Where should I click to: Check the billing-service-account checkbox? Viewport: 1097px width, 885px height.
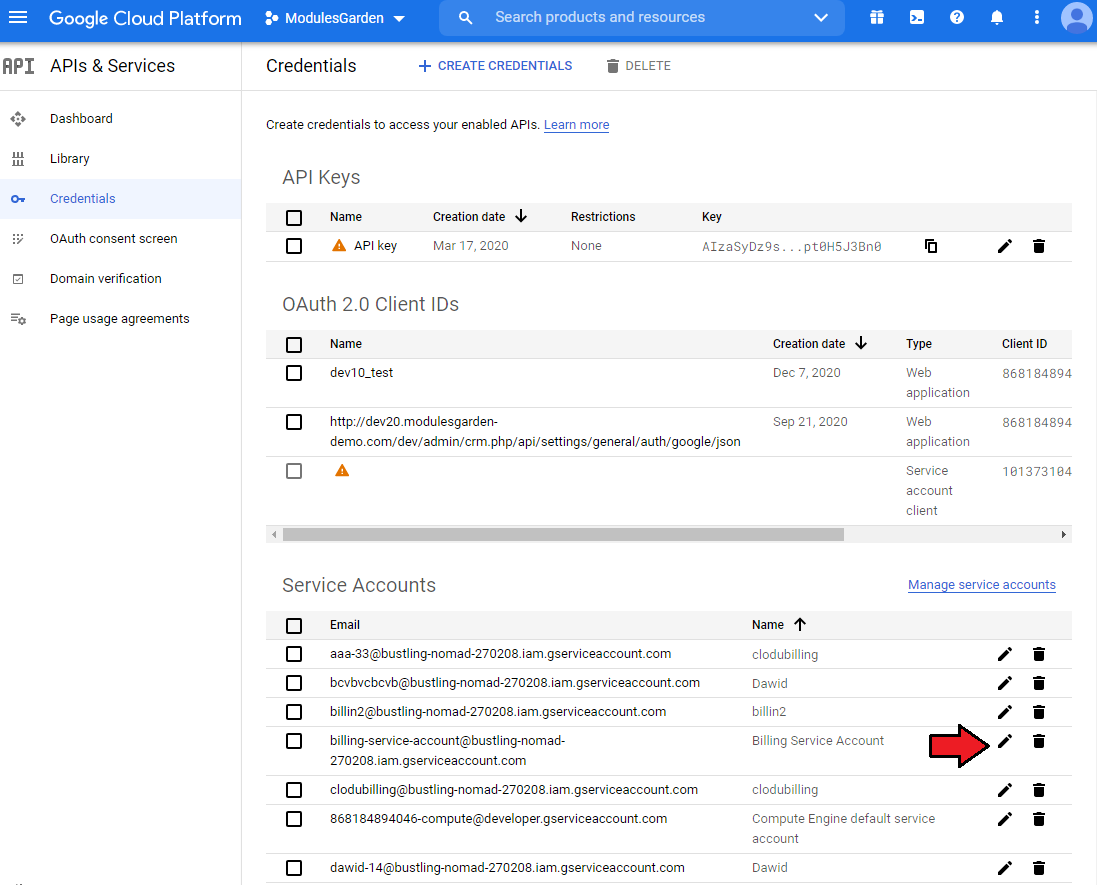point(294,741)
